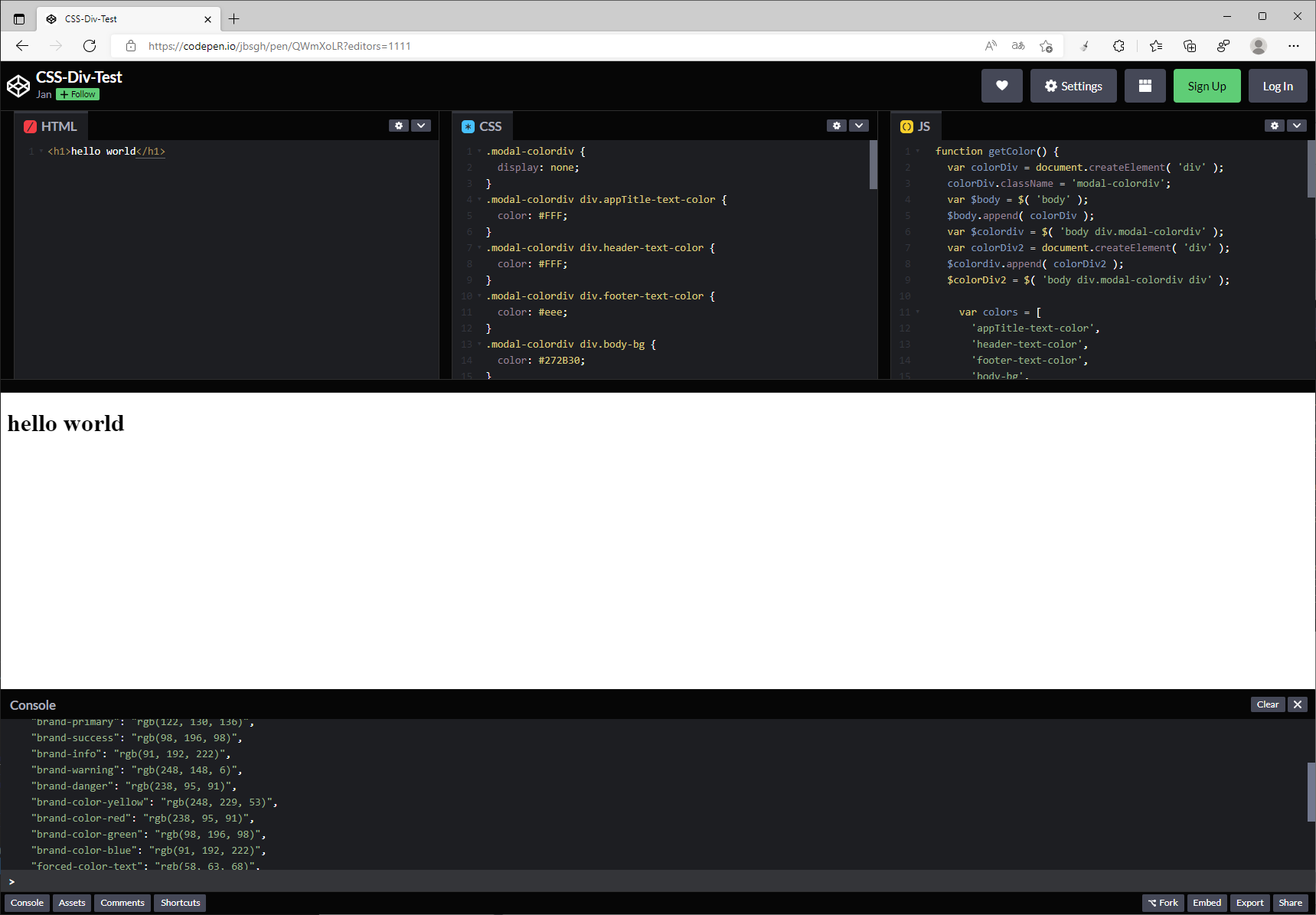Click the CSS preprocessor panel icon
Screen dimensions: 1316x915
(x=468, y=126)
